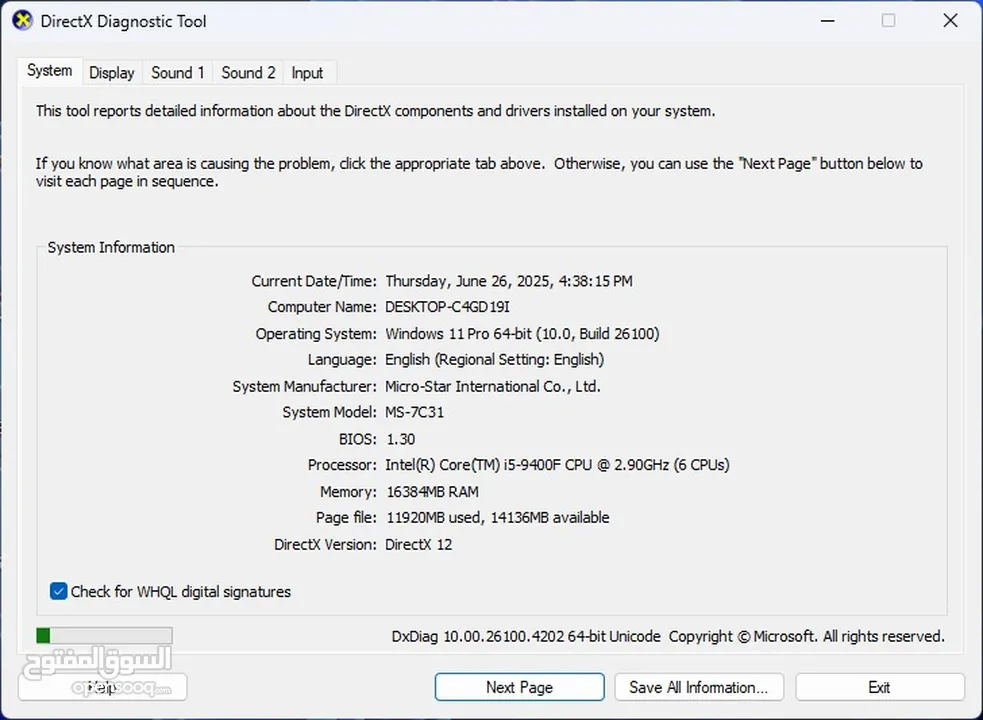Click the Next Page button

(x=519, y=687)
